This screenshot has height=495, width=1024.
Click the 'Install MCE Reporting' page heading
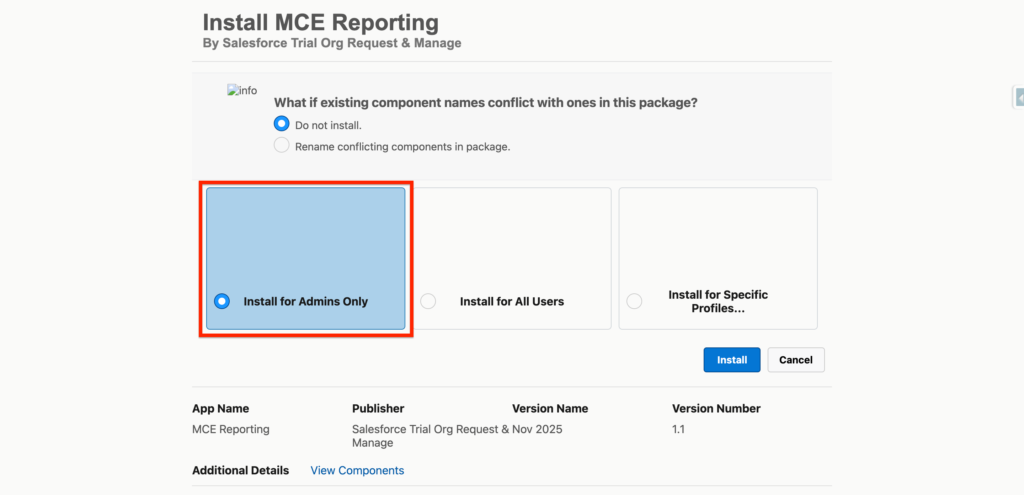(320, 22)
